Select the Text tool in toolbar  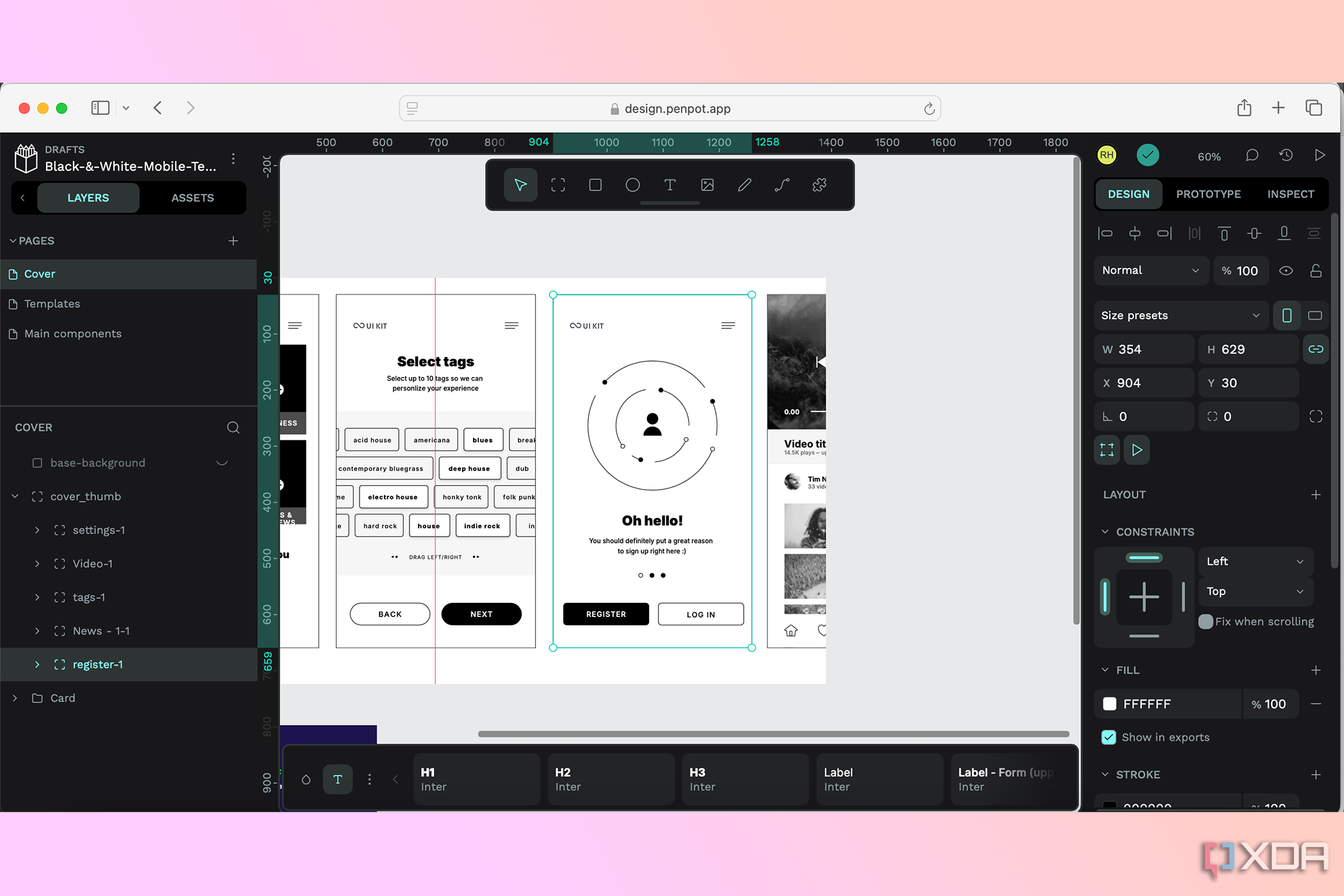(669, 185)
